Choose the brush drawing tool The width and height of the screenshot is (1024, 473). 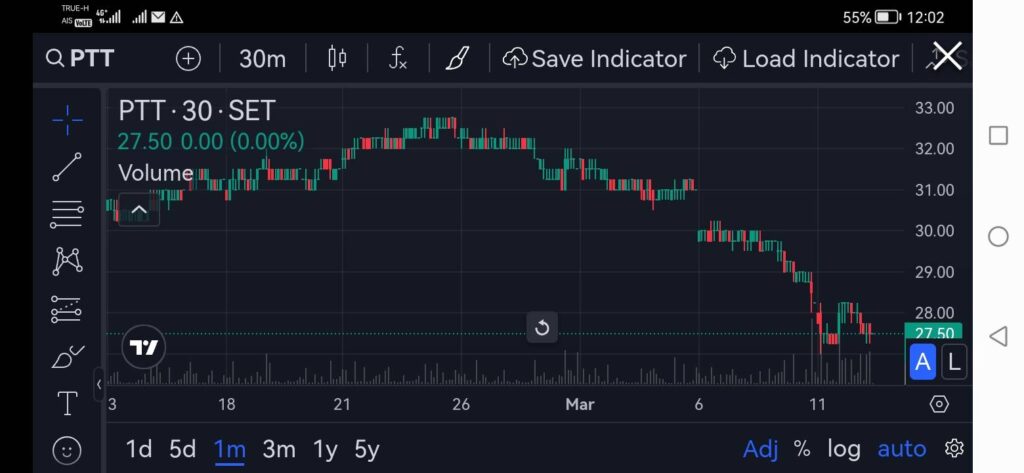click(67, 355)
